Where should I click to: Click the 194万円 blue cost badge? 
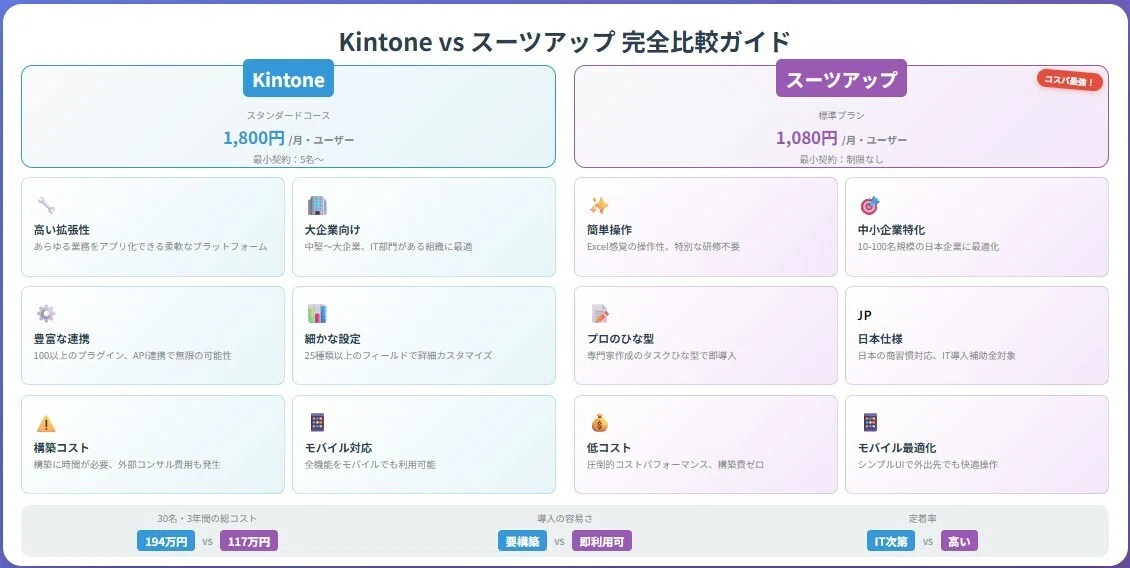[166, 541]
